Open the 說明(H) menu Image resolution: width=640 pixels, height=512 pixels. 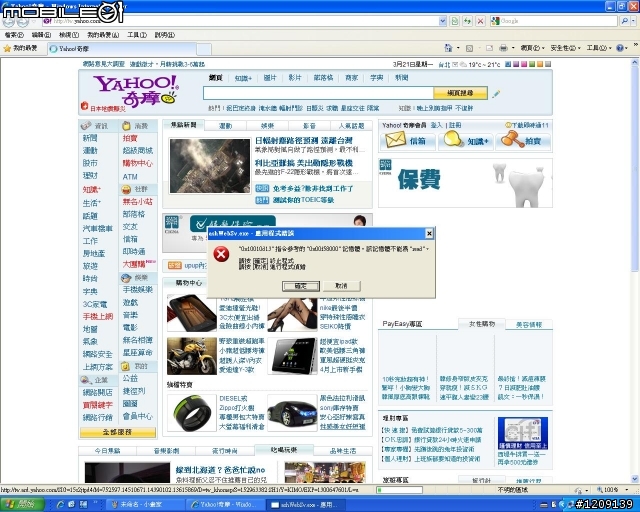click(164, 35)
